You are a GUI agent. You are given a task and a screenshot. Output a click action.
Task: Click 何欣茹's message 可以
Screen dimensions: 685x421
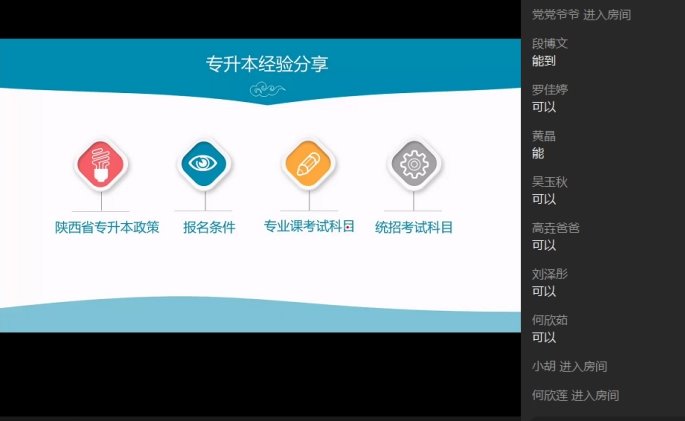pos(544,337)
